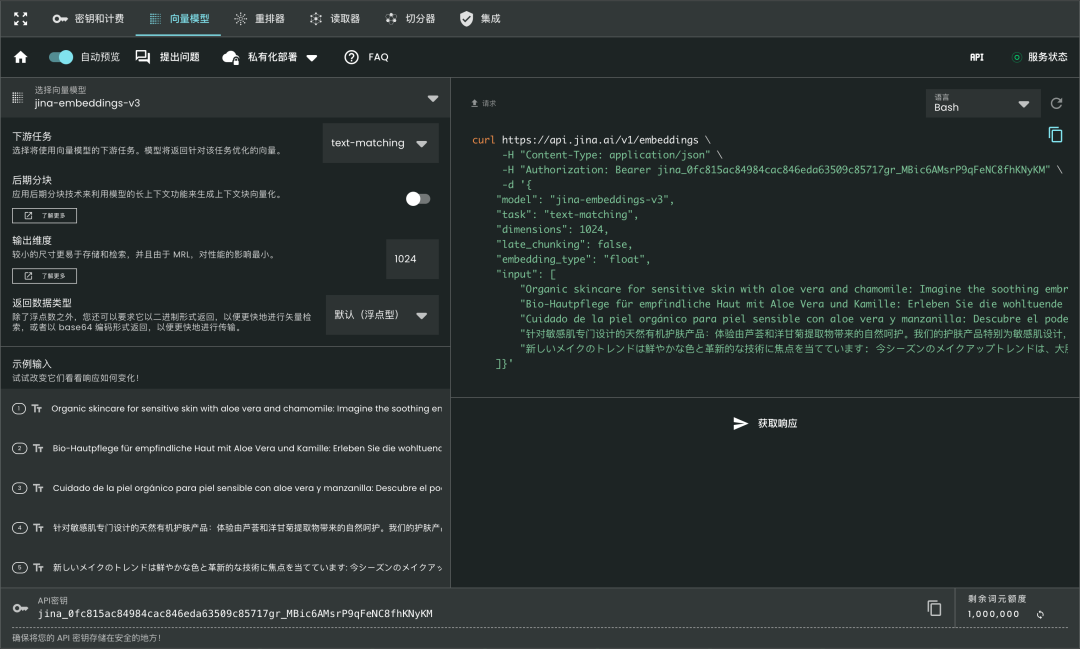Open 默认（浮点型）data type dropdown
The image size is (1080, 649).
pos(382,315)
